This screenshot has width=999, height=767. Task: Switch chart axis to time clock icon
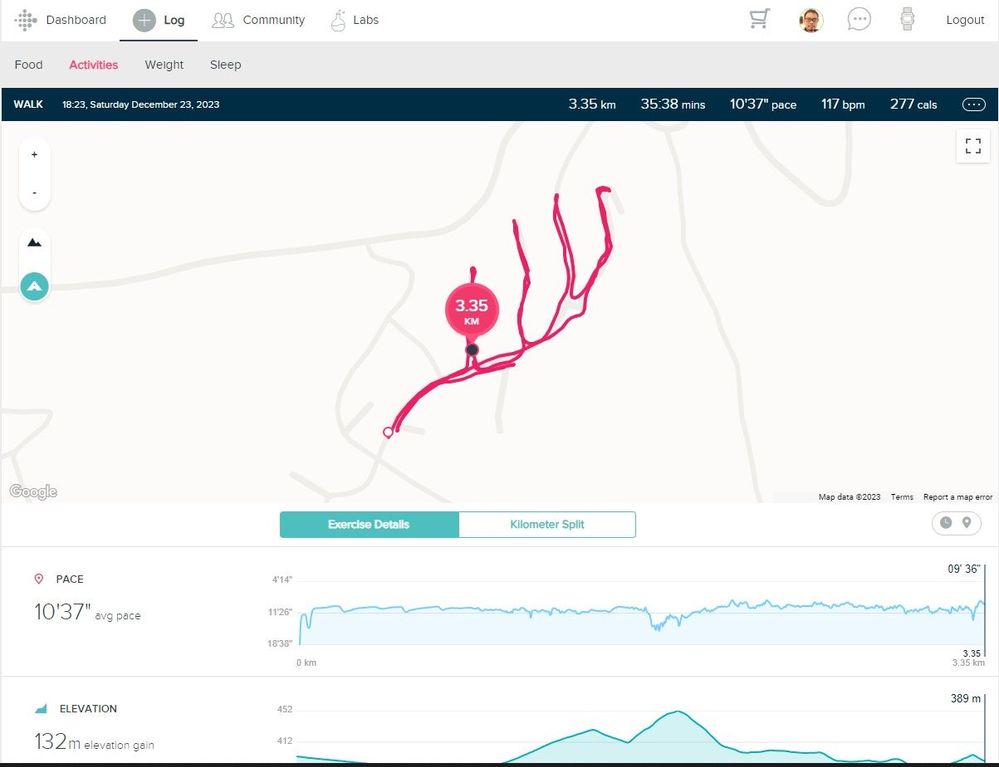coord(946,523)
